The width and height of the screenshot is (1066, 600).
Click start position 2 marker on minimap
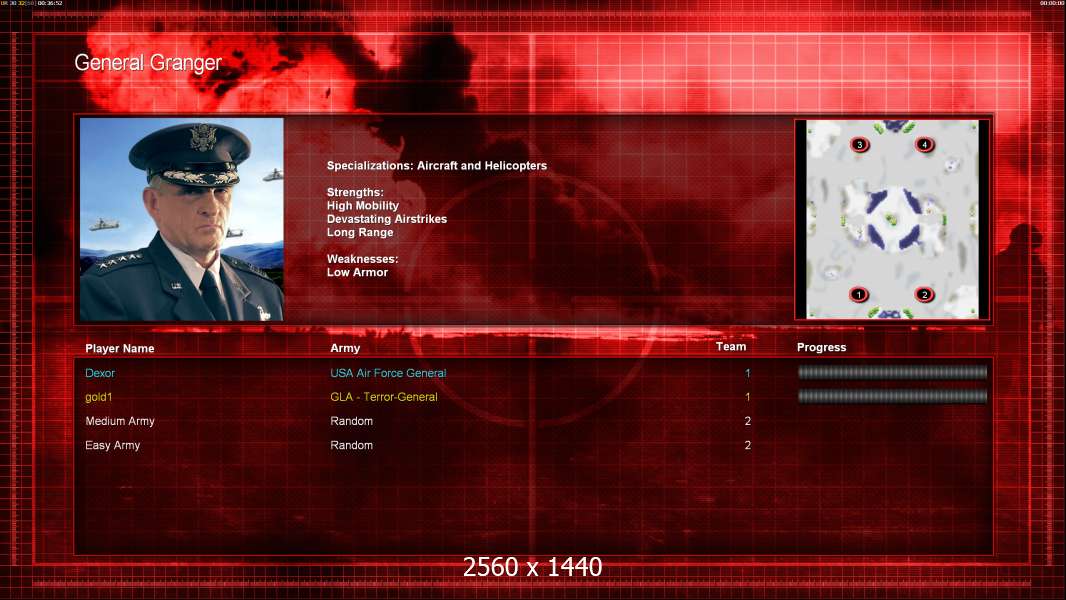point(924,294)
